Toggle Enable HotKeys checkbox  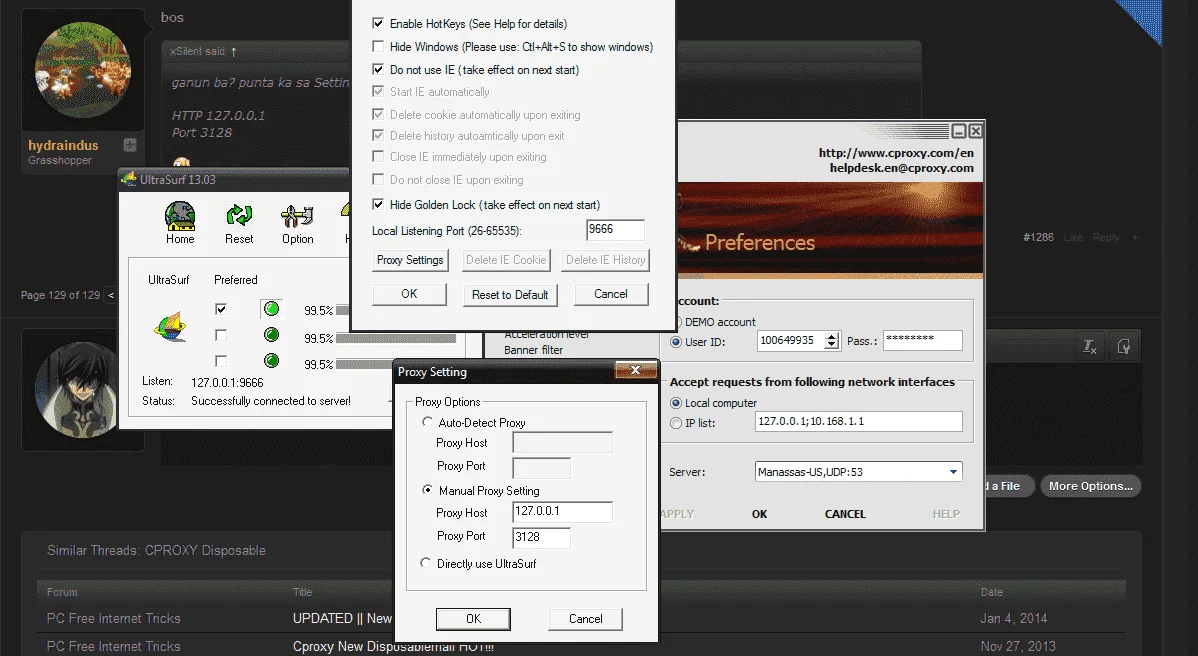click(x=377, y=24)
